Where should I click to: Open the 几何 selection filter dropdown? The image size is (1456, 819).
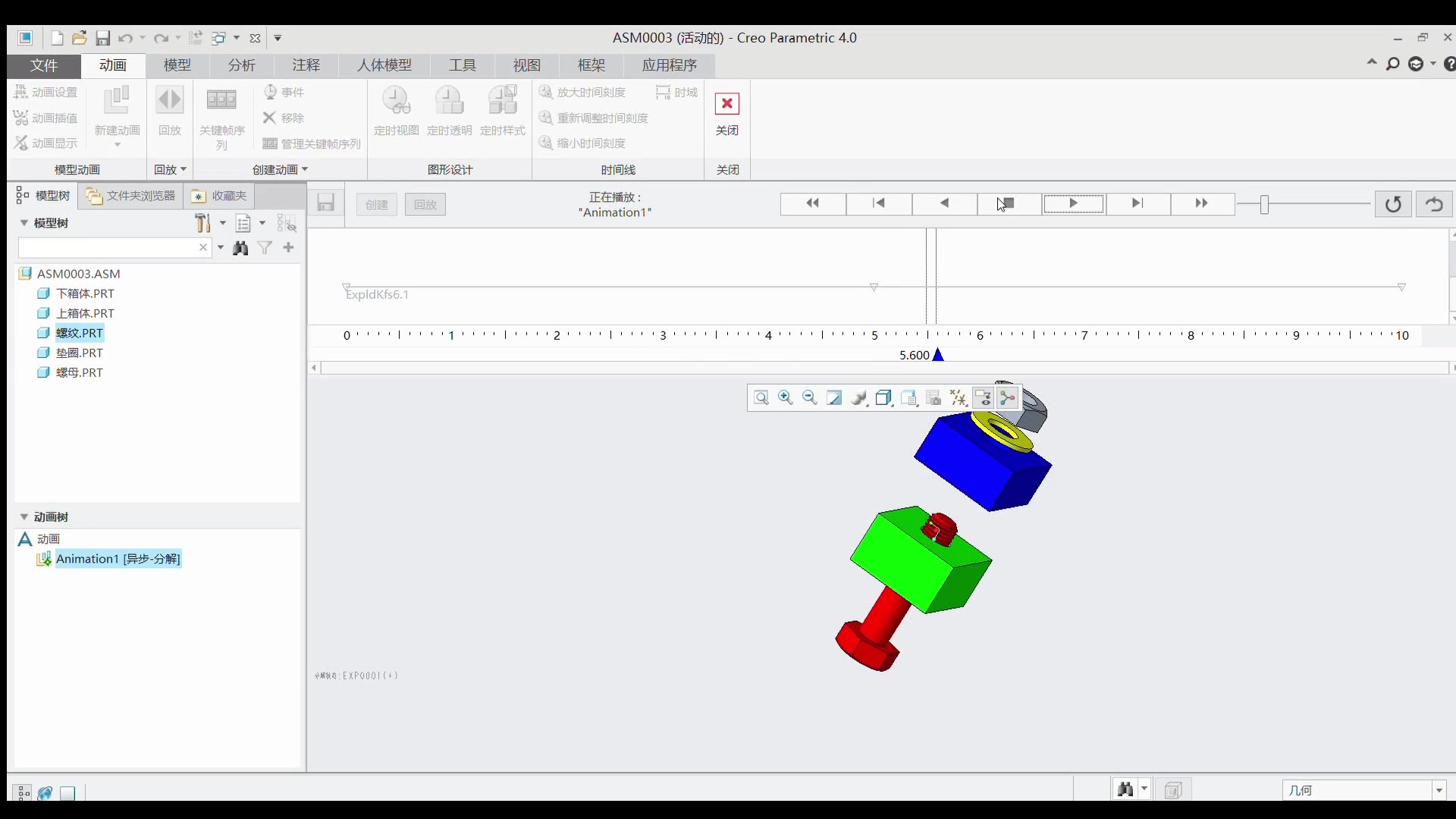pyautogui.click(x=1439, y=791)
